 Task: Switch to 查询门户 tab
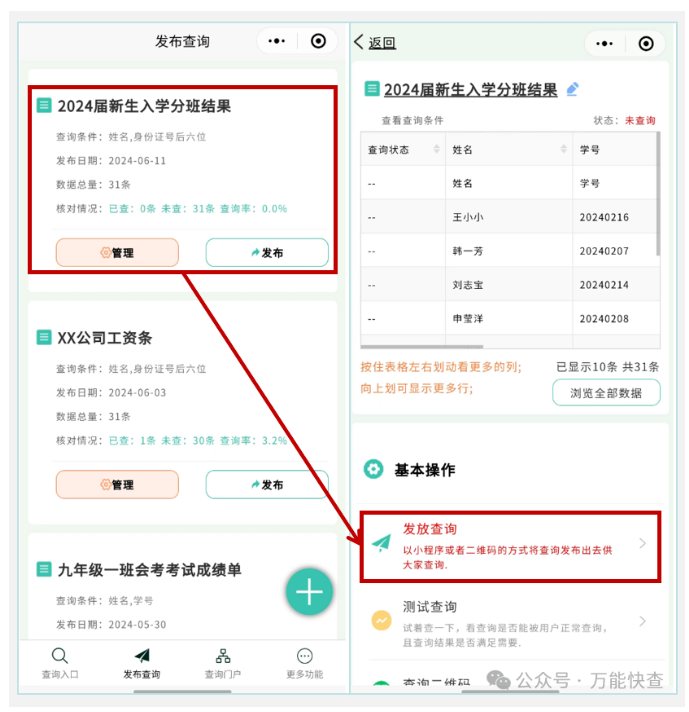click(x=223, y=664)
